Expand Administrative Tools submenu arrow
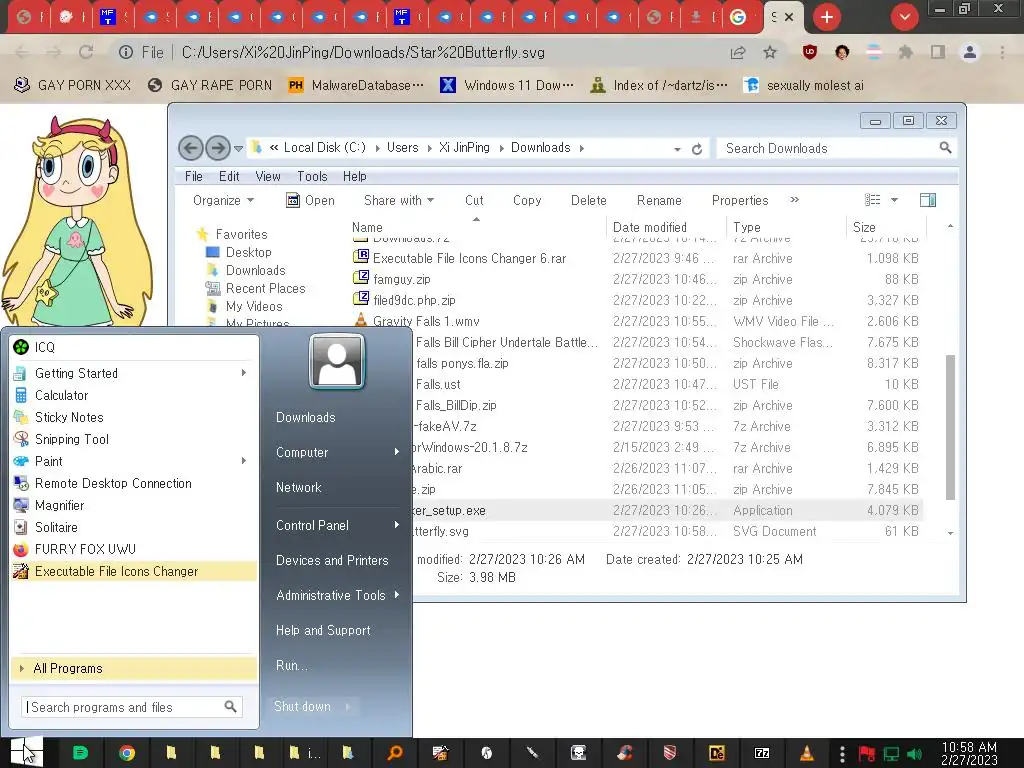 396,595
